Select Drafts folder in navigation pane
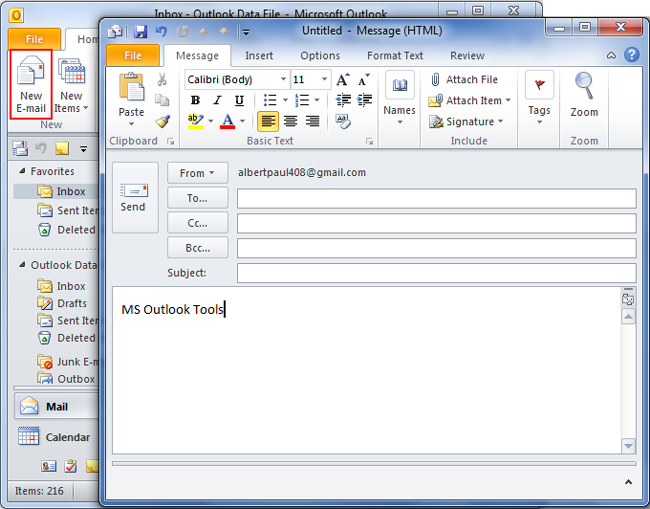Viewport: 650px width, 509px height. click(x=62, y=303)
